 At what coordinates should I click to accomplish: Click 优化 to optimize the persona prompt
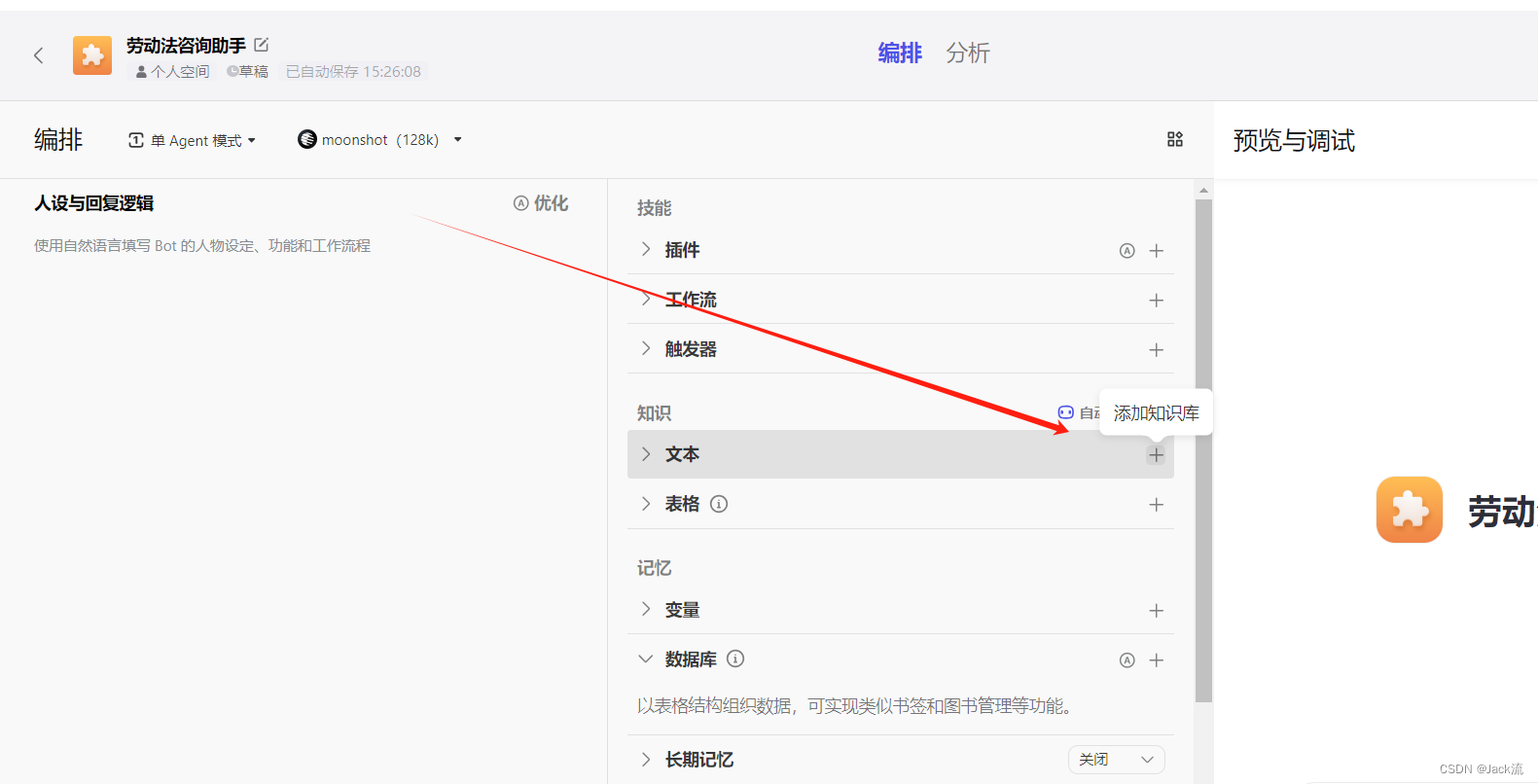coord(541,203)
